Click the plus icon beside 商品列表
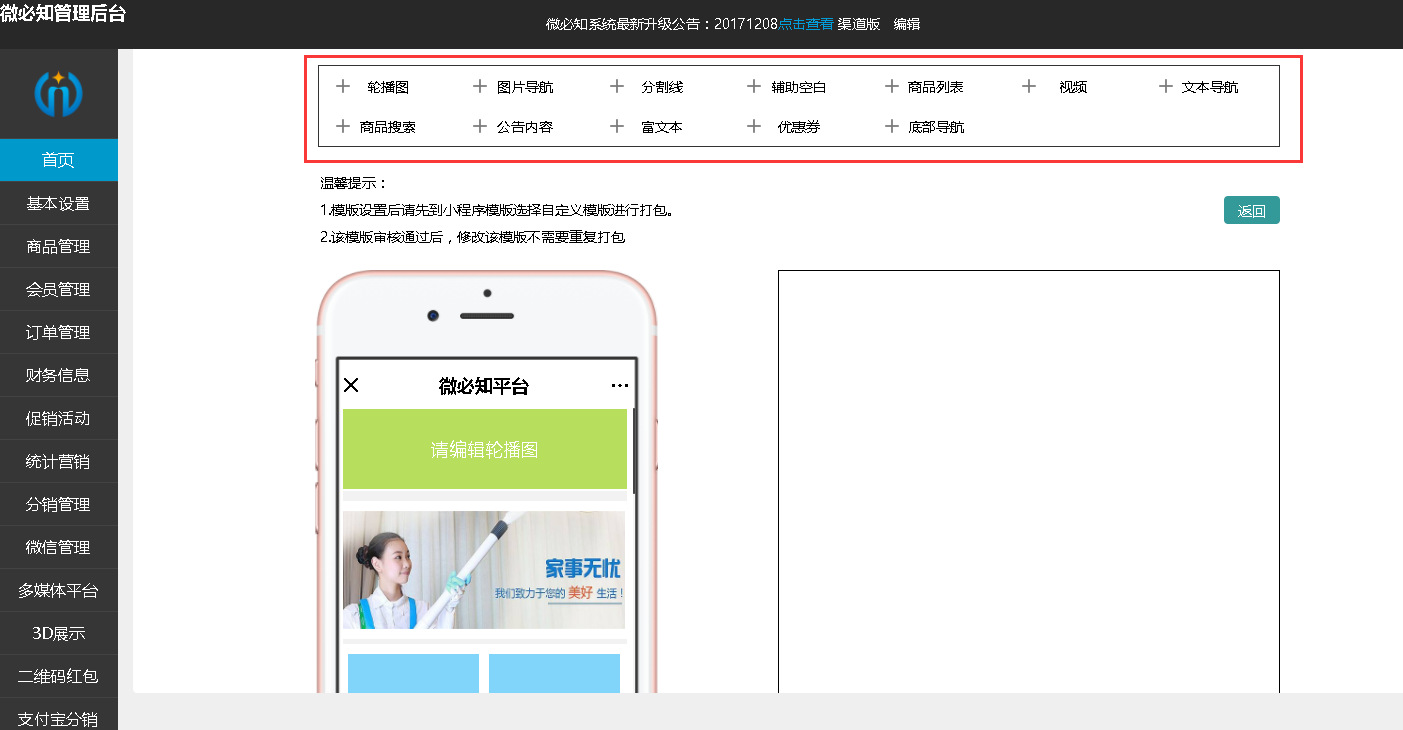Image resolution: width=1403 pixels, height=730 pixels. coord(892,86)
